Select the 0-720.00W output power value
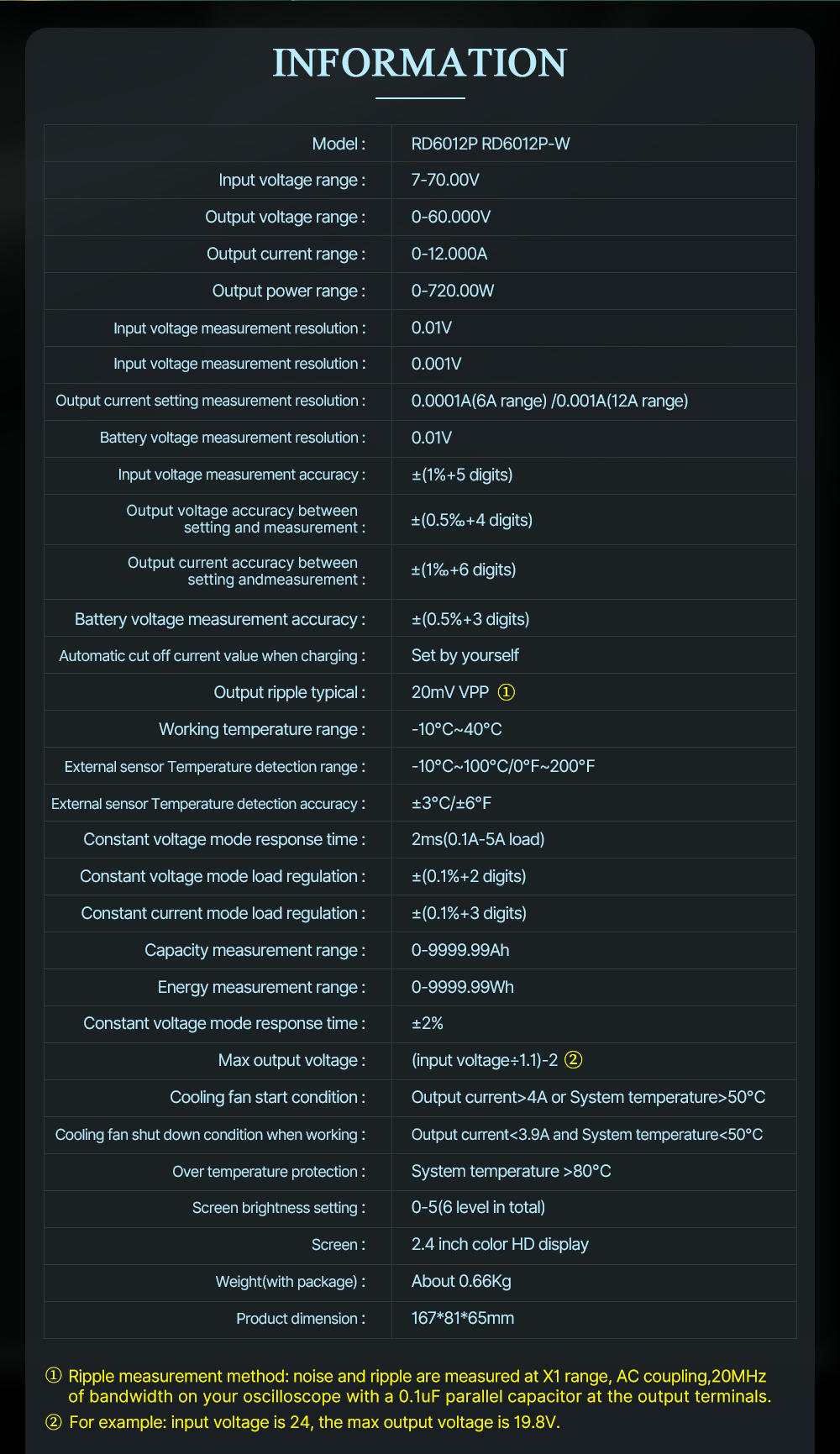Viewport: 840px width, 1454px height. click(453, 291)
